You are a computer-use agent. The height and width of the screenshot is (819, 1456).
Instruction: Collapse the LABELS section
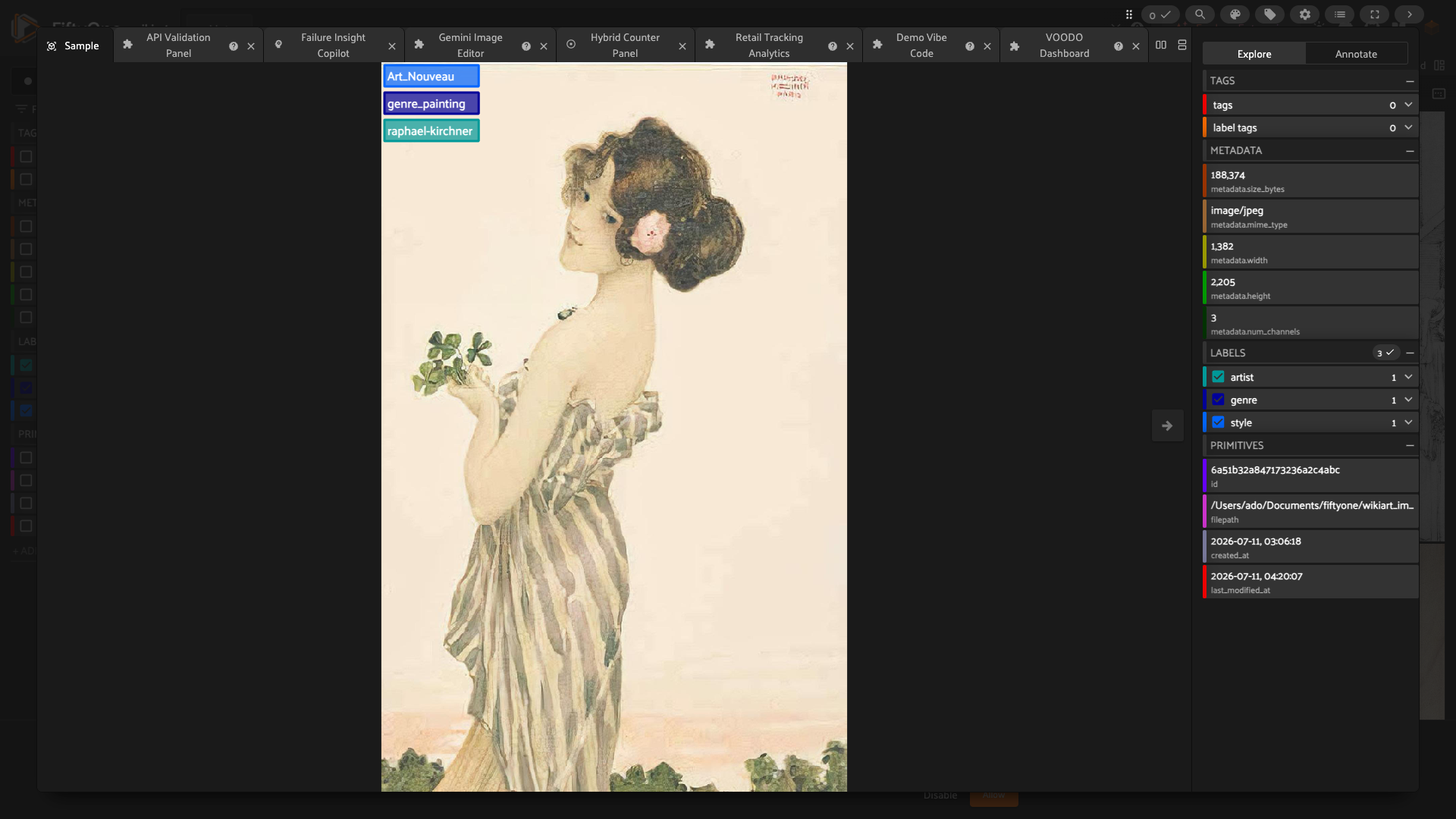(x=1410, y=353)
